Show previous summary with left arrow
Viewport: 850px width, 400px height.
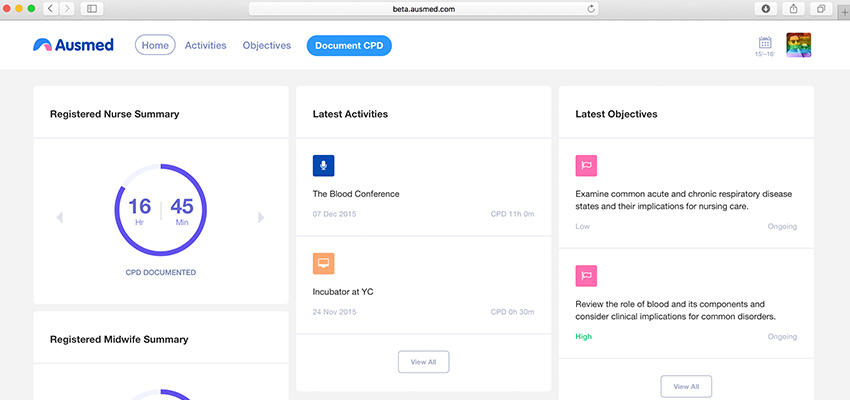point(60,217)
